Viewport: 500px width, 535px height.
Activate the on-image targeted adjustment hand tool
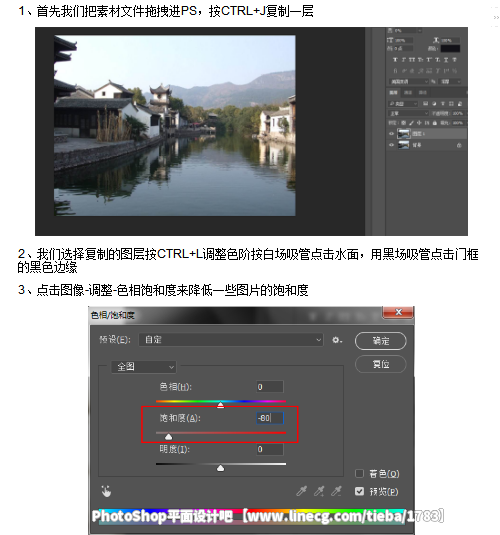point(106,491)
